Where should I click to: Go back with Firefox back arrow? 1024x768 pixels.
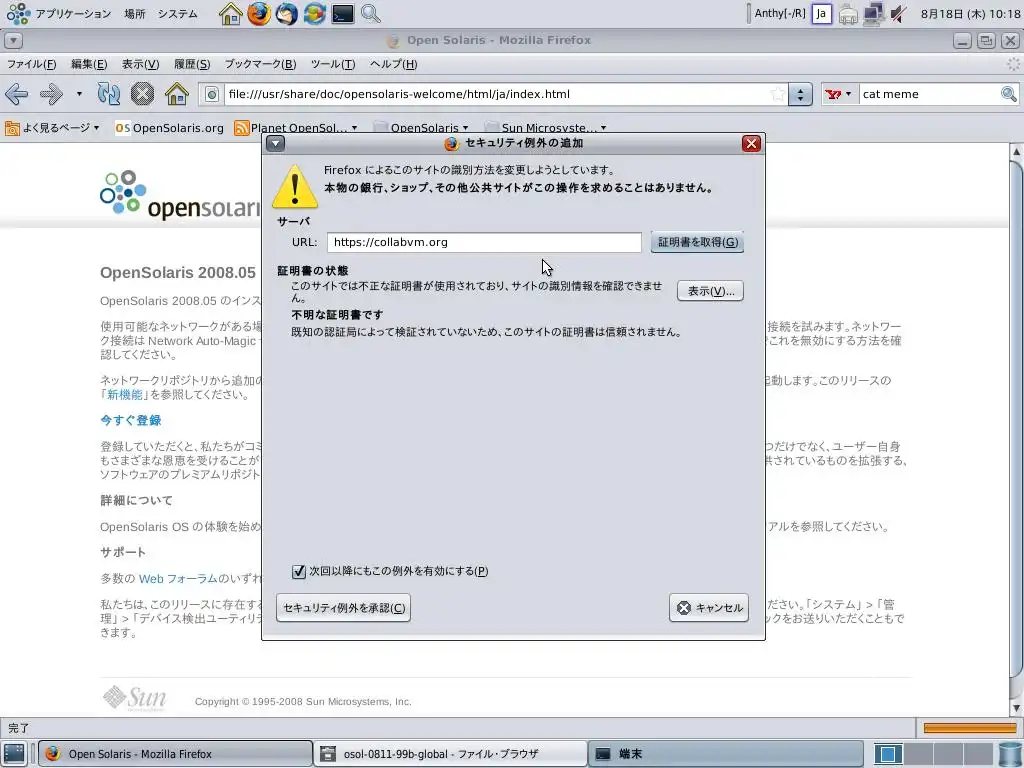[x=17, y=94]
